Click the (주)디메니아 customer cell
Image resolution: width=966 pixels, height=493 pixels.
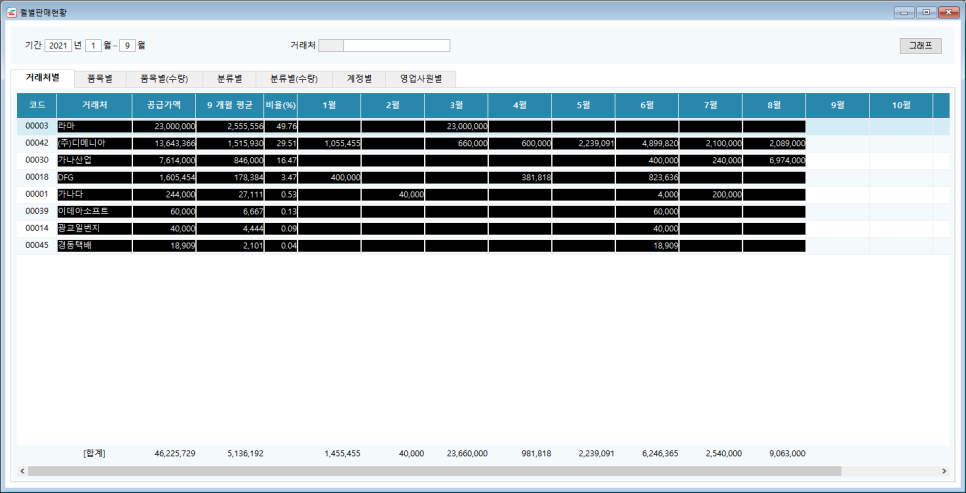(94, 144)
